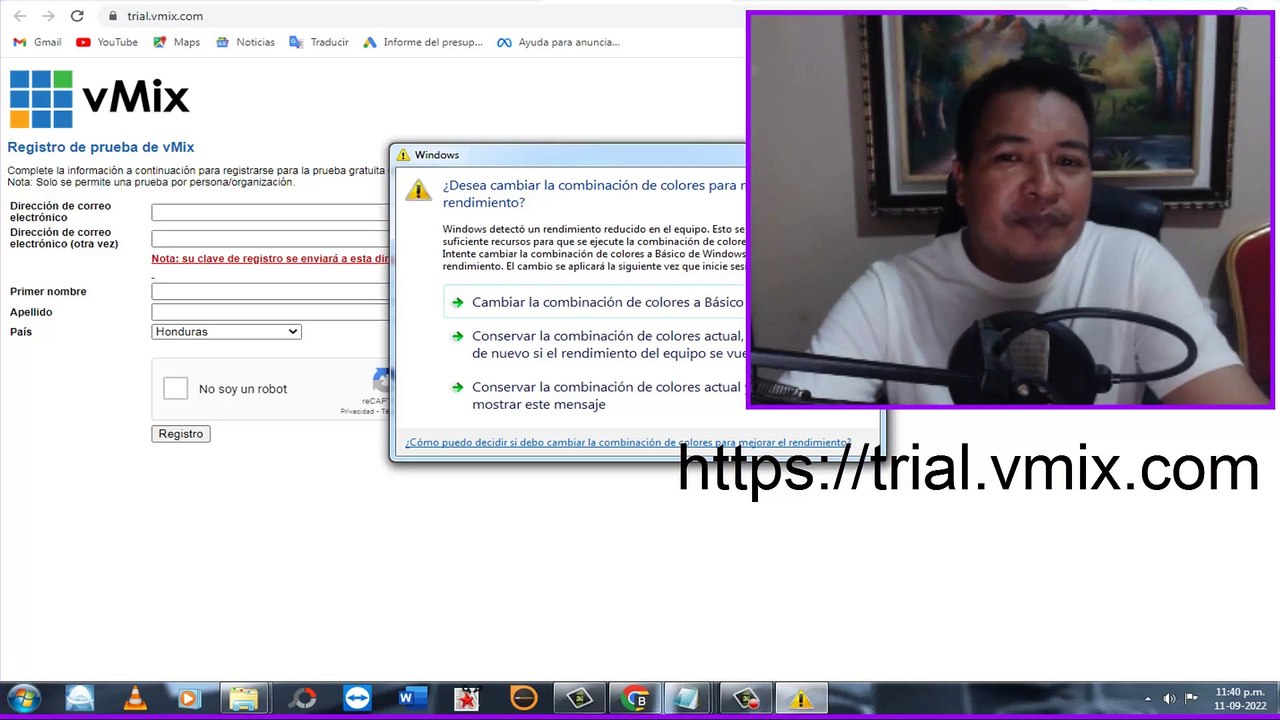View site info via the padlock icon
Viewport: 1280px width, 720px height.
pos(112,16)
